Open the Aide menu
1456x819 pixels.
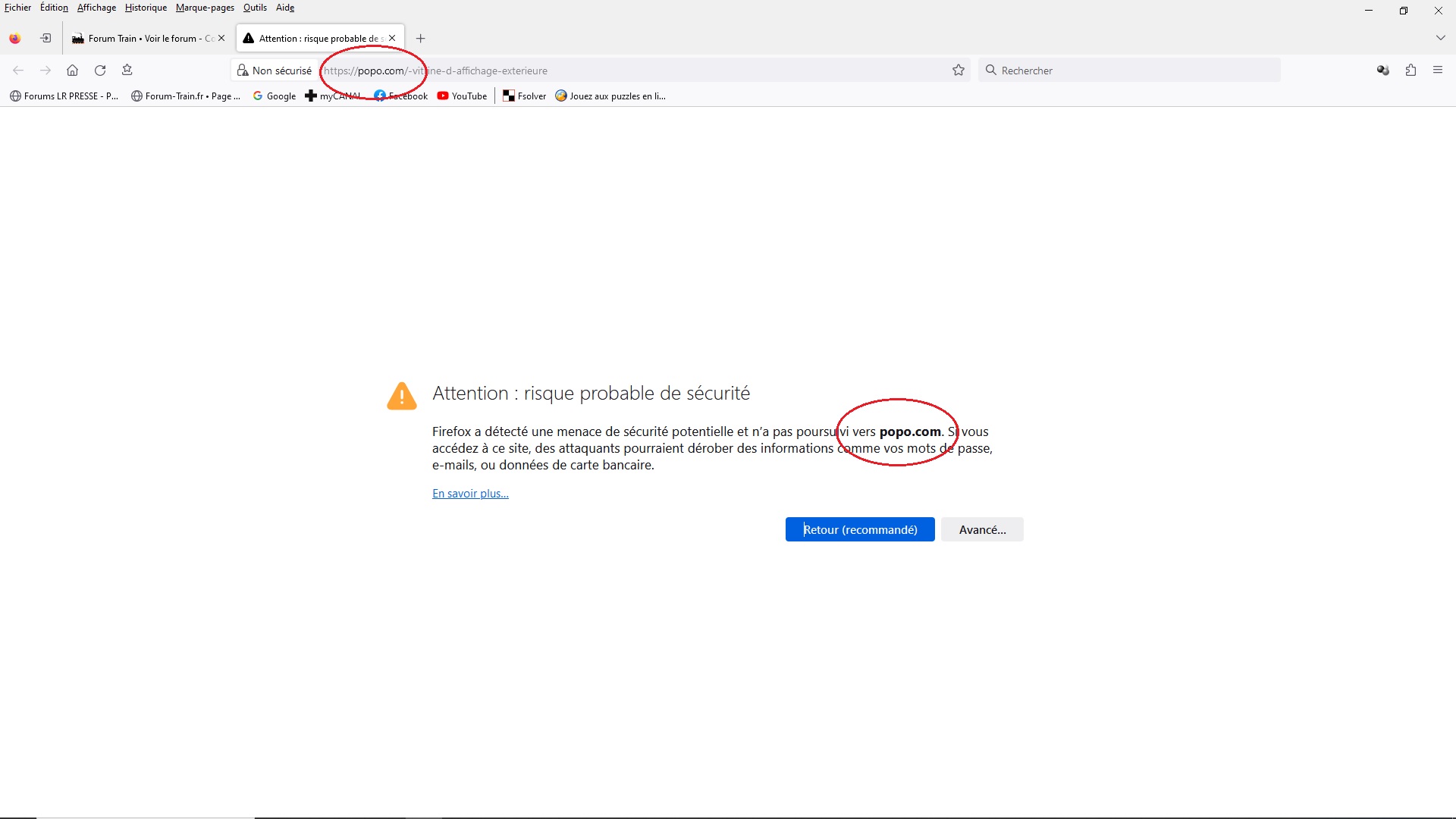point(285,8)
